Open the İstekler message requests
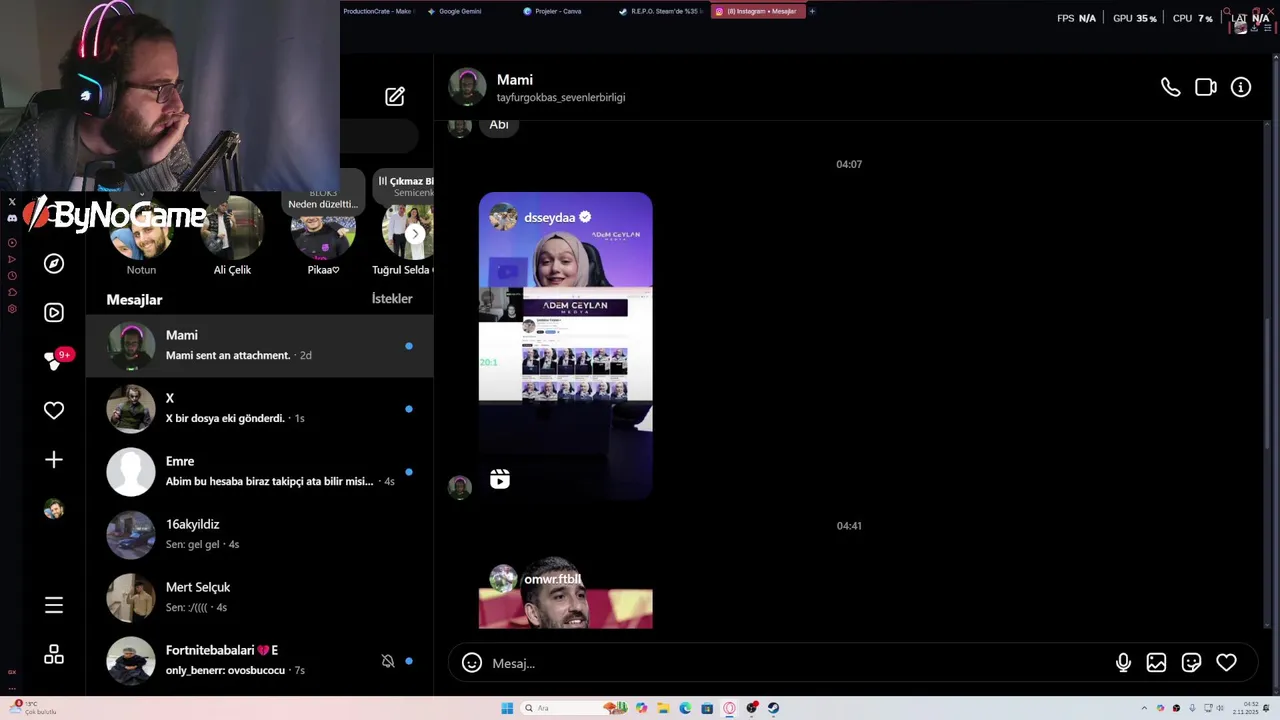The image size is (1280, 720). point(392,299)
